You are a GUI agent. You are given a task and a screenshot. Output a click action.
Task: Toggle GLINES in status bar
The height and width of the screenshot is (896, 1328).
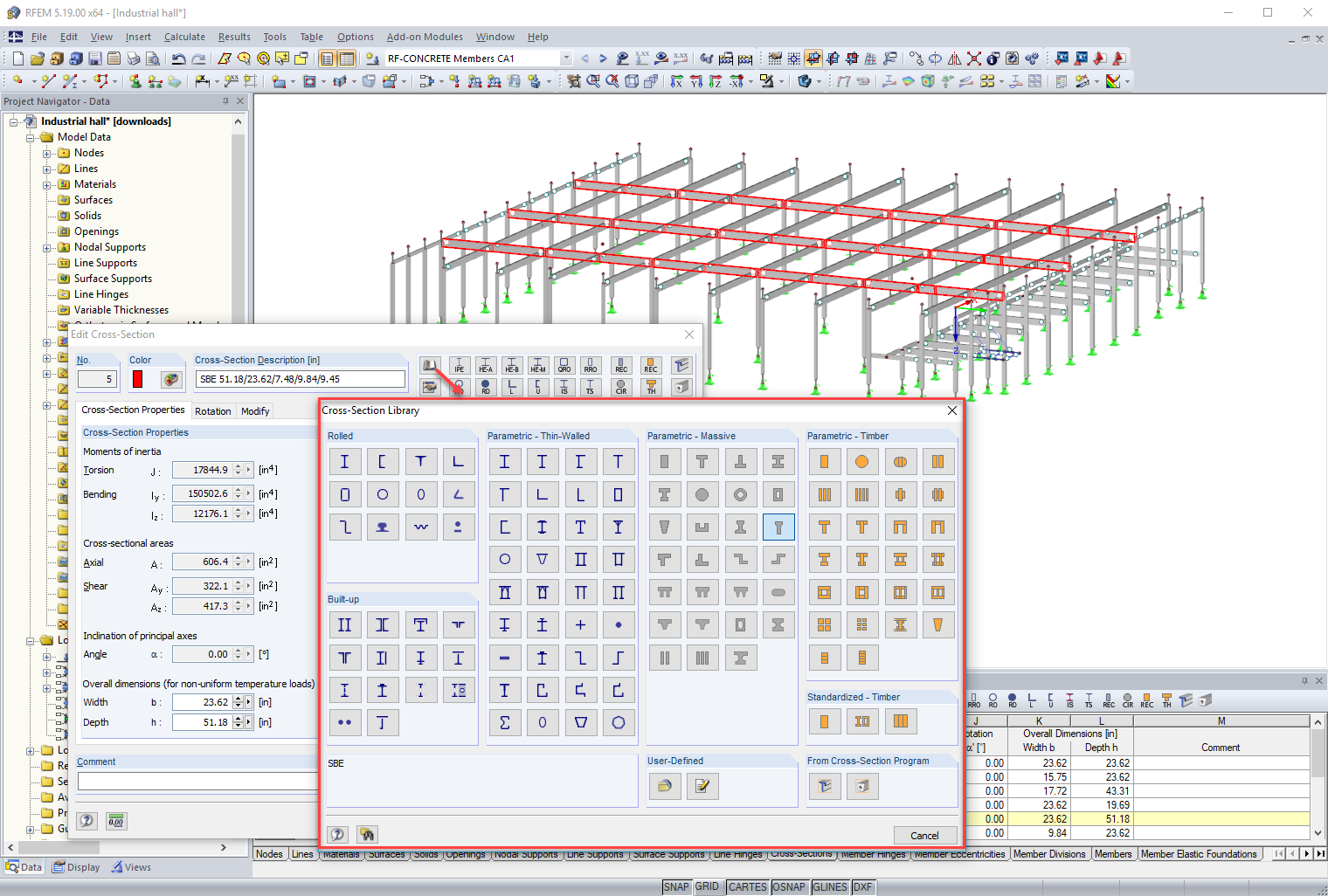[830, 887]
